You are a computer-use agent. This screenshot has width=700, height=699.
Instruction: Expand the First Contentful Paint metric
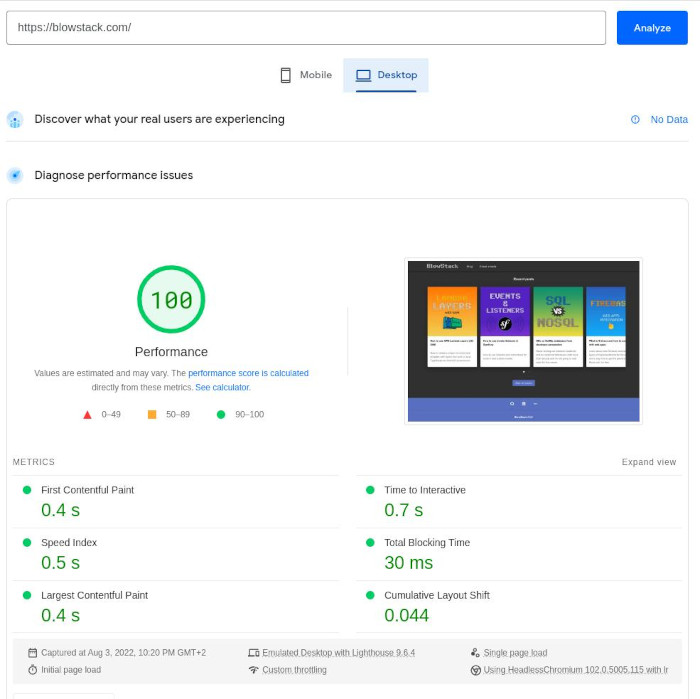click(x=87, y=490)
